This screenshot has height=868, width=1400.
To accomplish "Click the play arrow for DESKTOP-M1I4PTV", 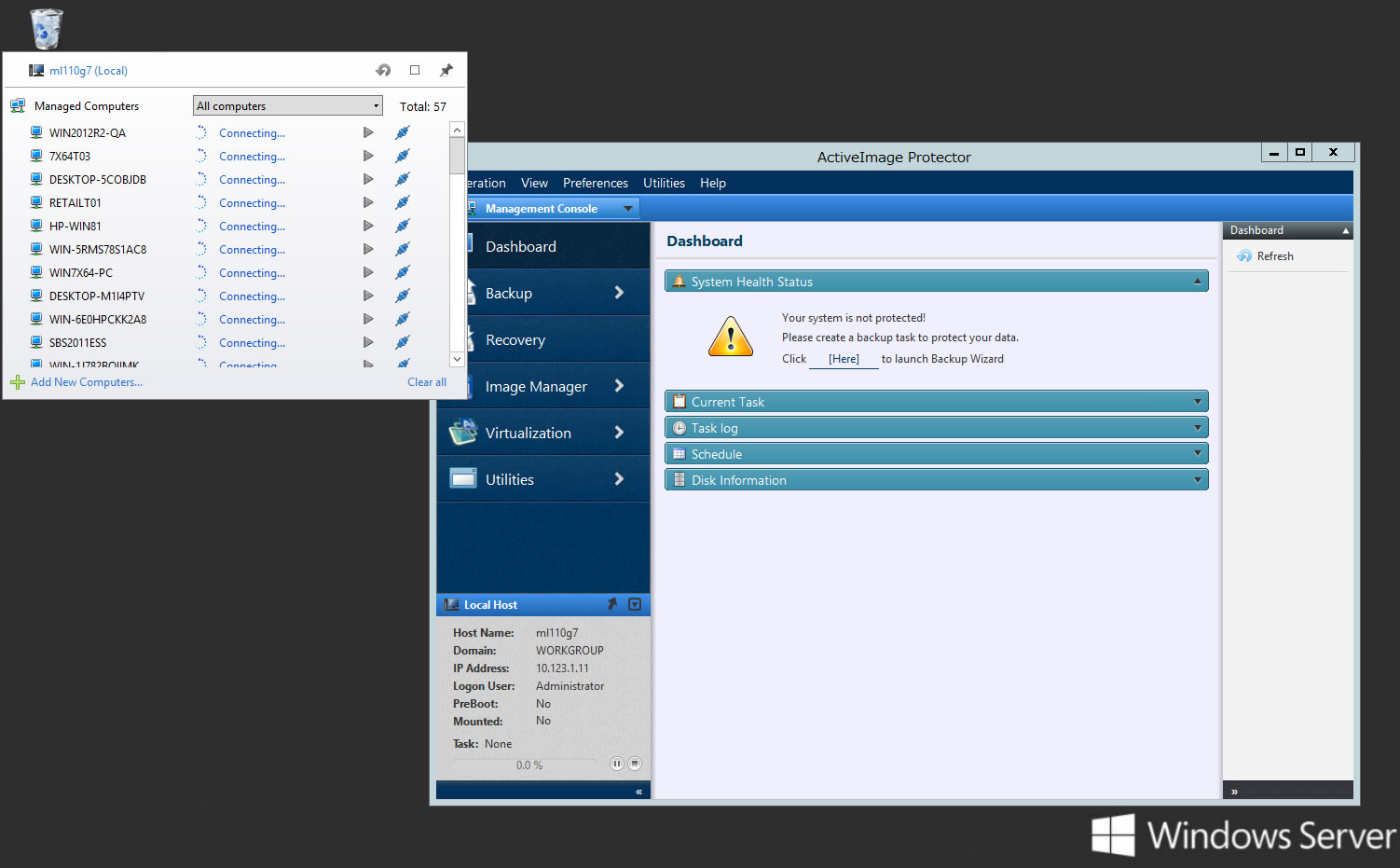I will 368,296.
